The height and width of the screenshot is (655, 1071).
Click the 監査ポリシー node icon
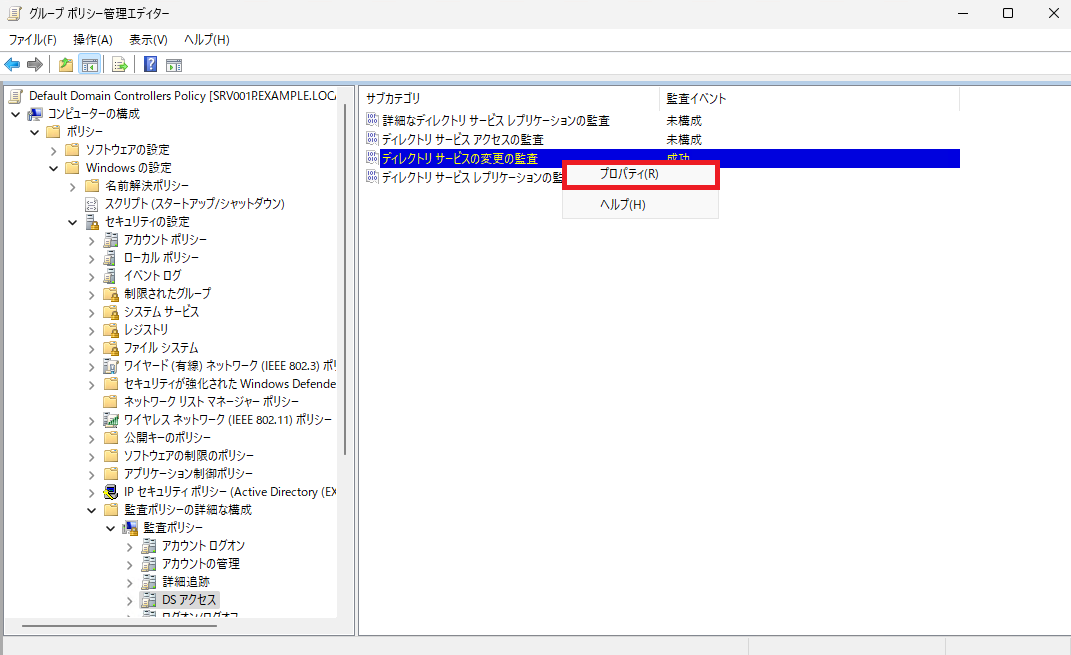[130, 528]
